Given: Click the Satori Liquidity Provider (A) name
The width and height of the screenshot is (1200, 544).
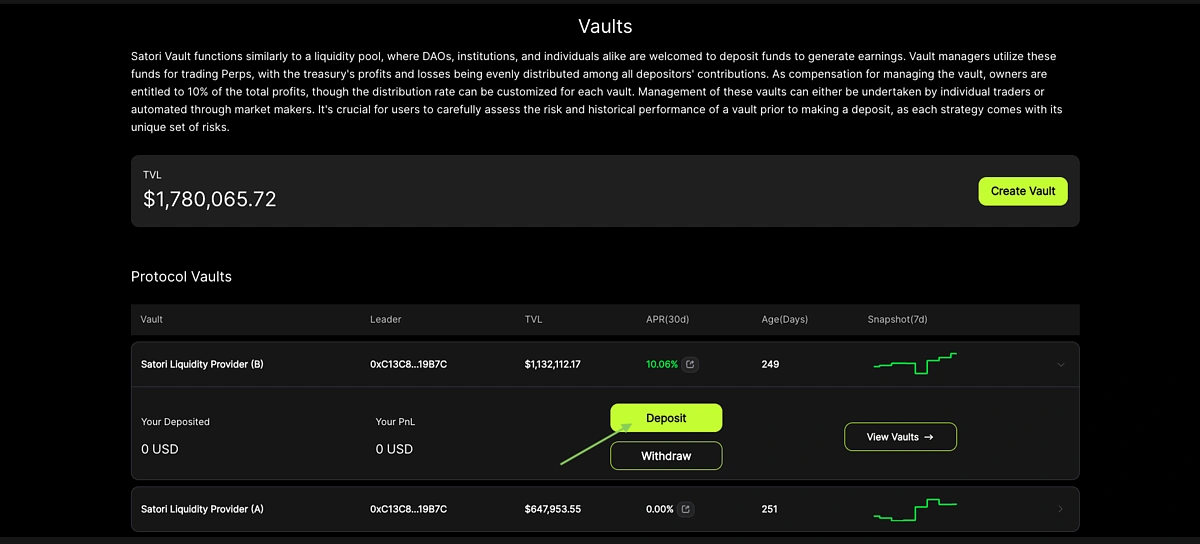Looking at the screenshot, I should (202, 509).
